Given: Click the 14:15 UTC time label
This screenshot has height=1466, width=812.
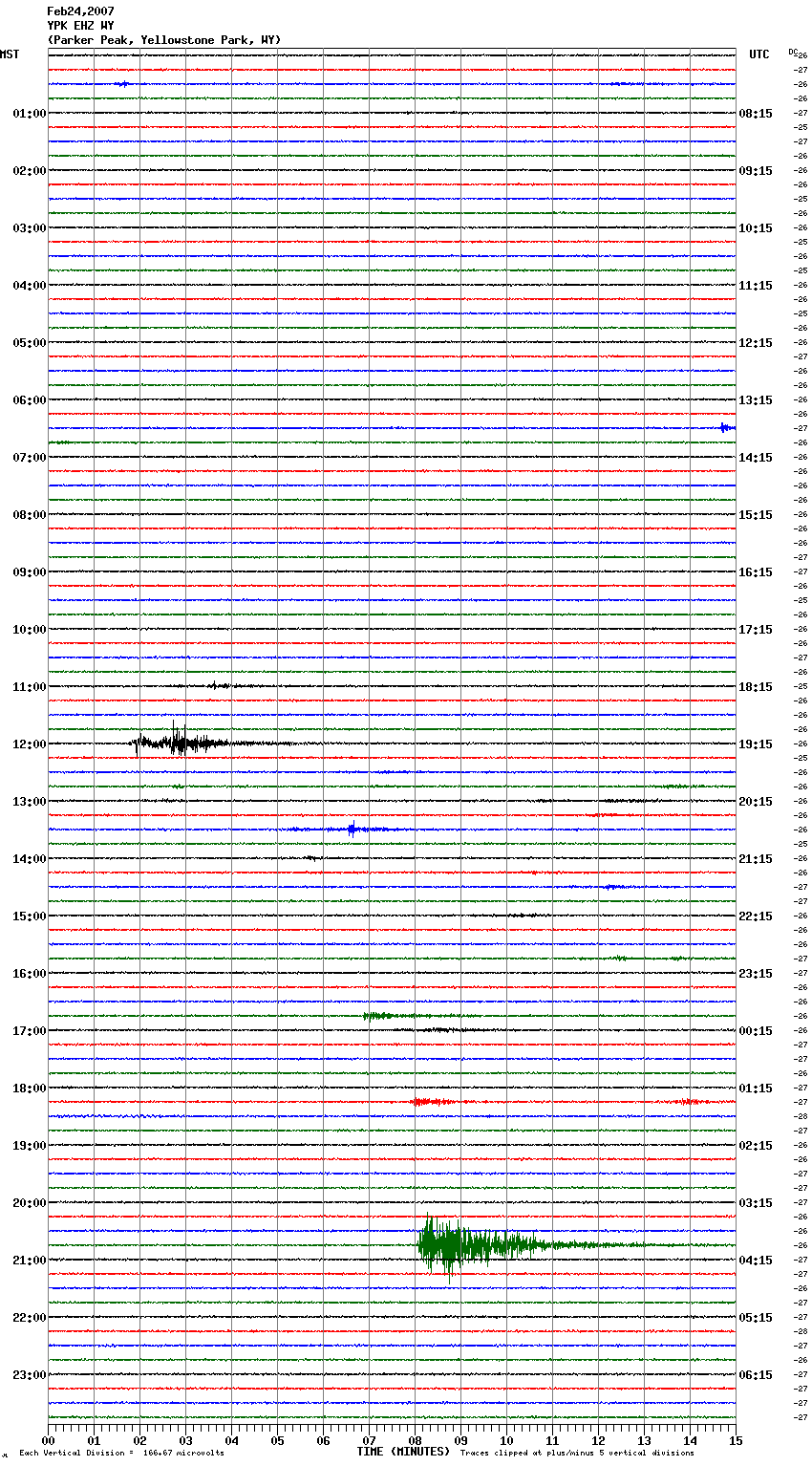Looking at the screenshot, I should (x=756, y=458).
